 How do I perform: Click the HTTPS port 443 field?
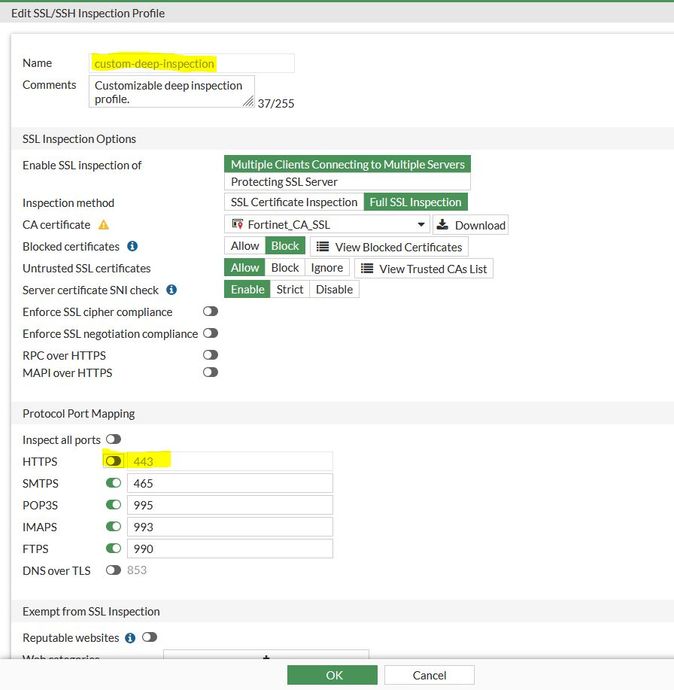[x=230, y=461]
